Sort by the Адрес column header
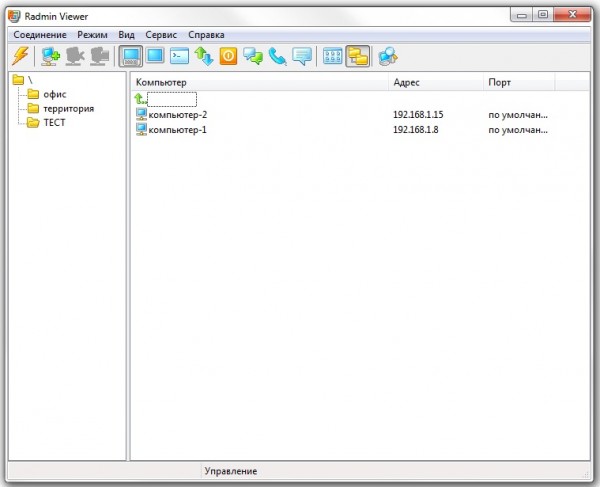The height and width of the screenshot is (487, 600). tap(436, 82)
